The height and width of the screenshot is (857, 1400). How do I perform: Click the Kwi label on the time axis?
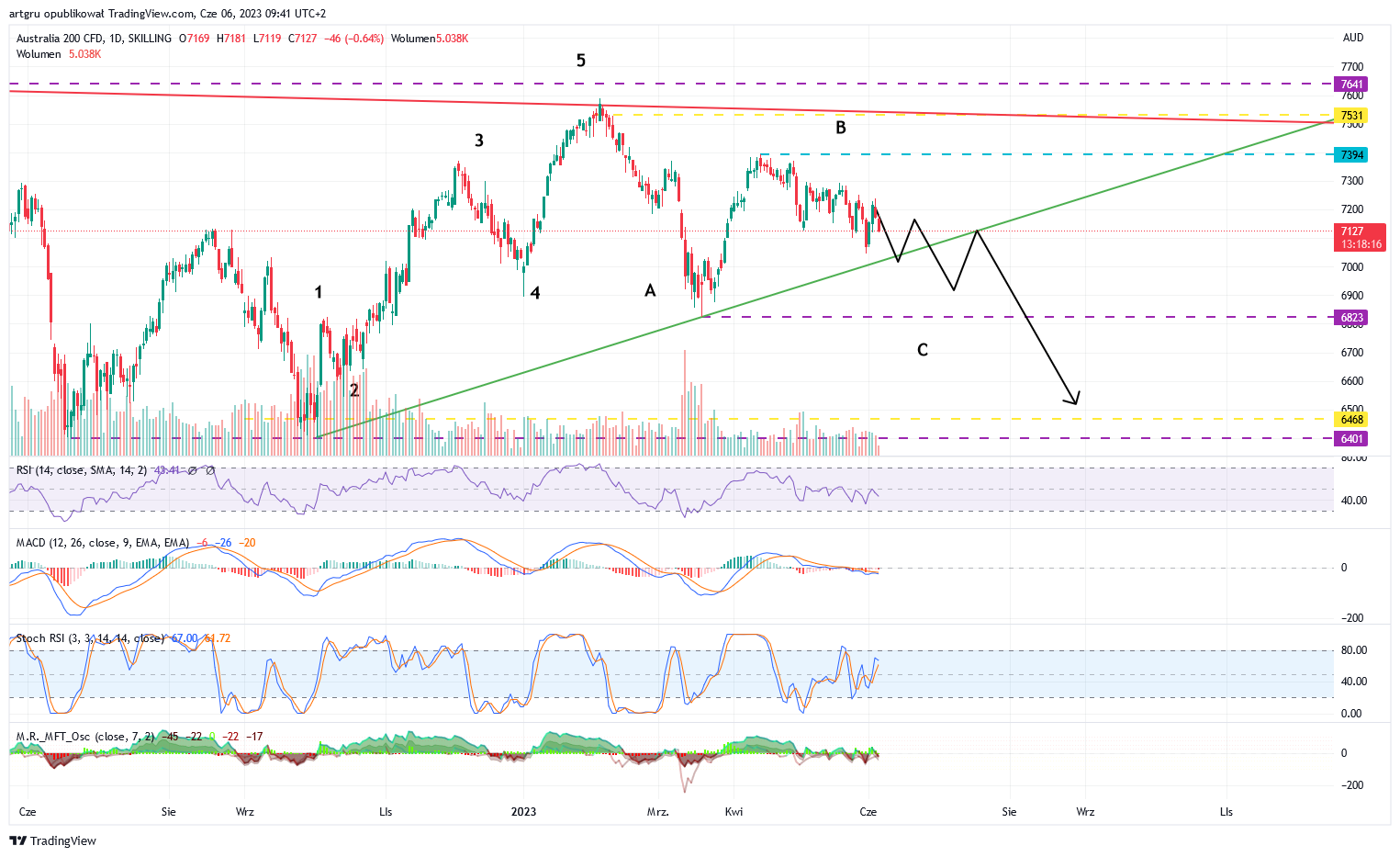[734, 812]
